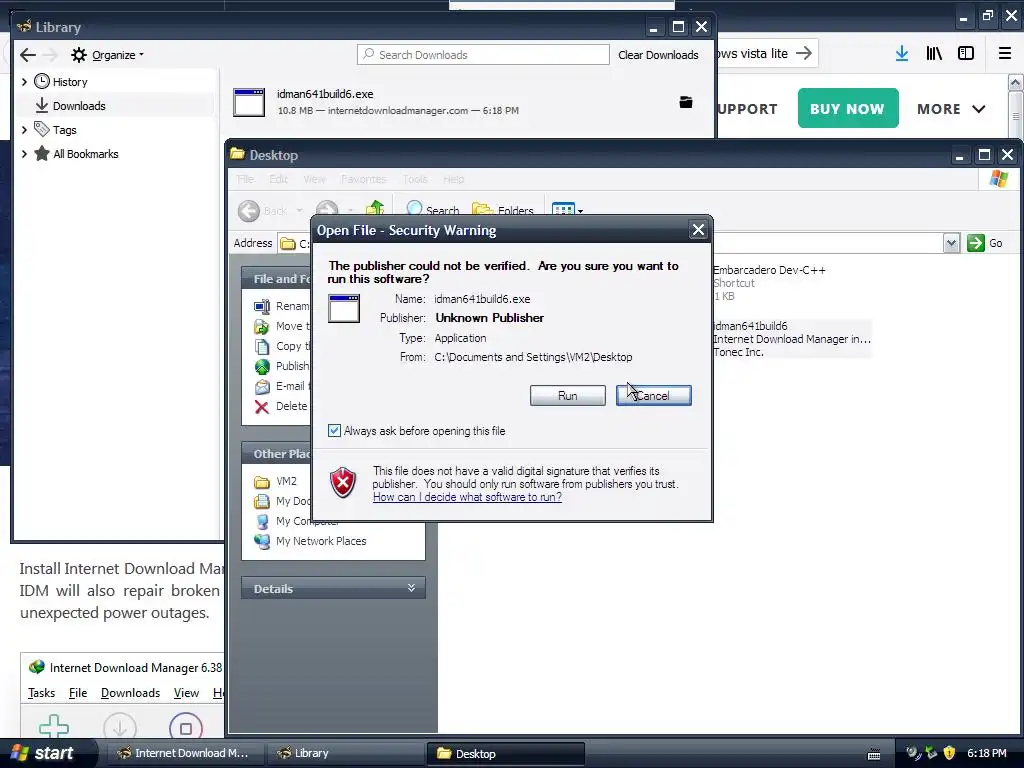Click the SUPPORT link on the webpage
Image resolution: width=1024 pixels, height=768 pixels.
747,109
